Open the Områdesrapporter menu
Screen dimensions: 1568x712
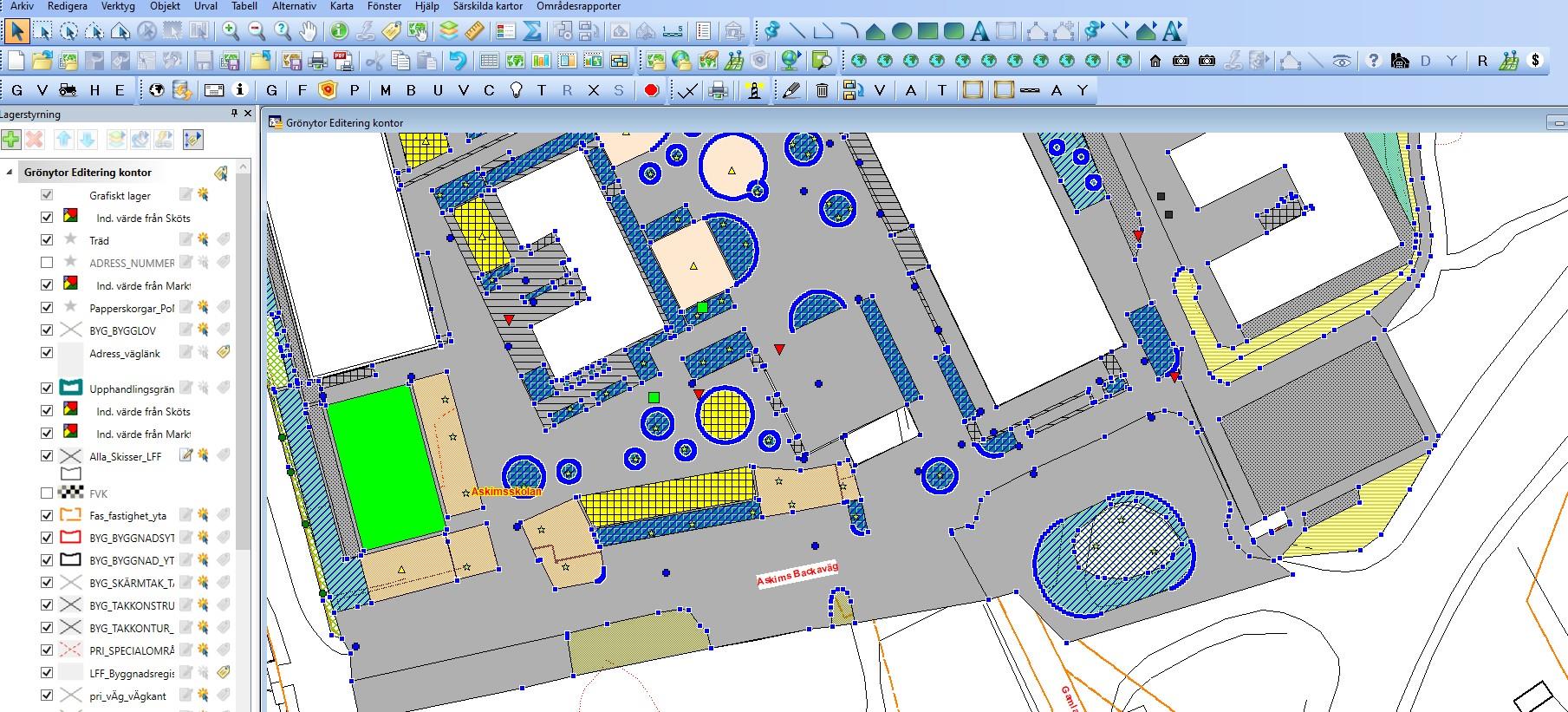579,6
